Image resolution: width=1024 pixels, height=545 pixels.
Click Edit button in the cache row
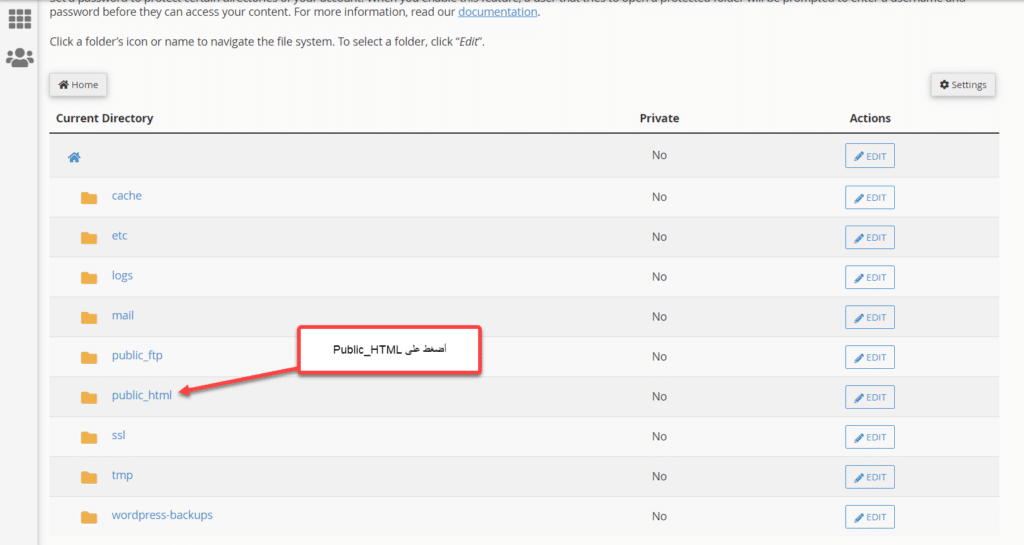pos(869,197)
